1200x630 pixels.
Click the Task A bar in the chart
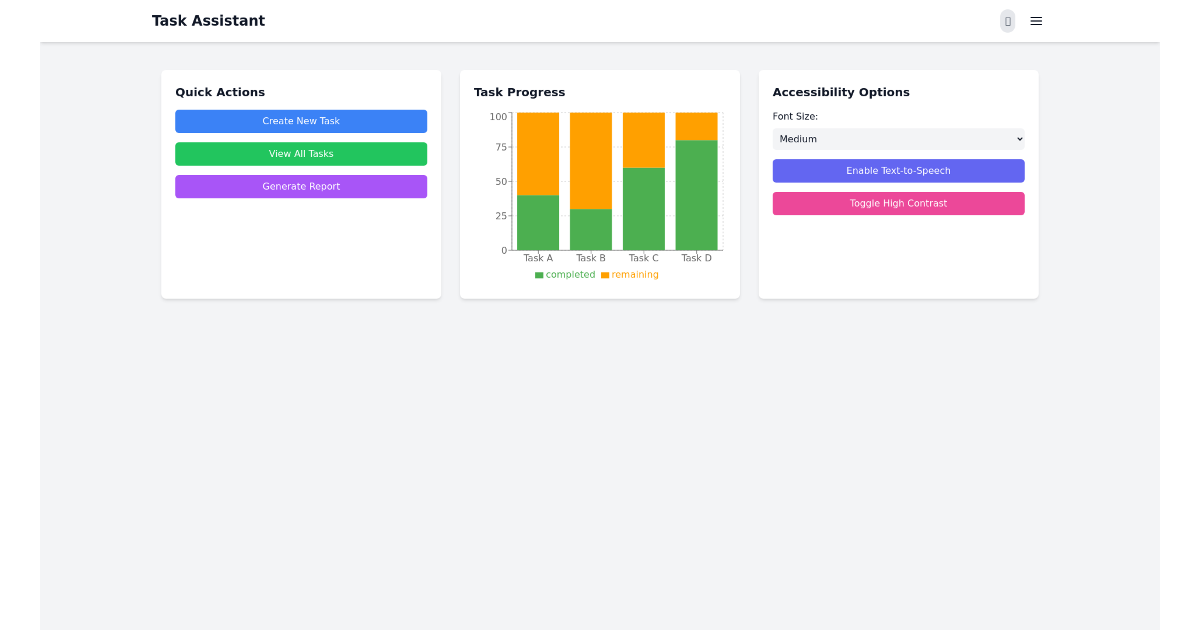[538, 180]
